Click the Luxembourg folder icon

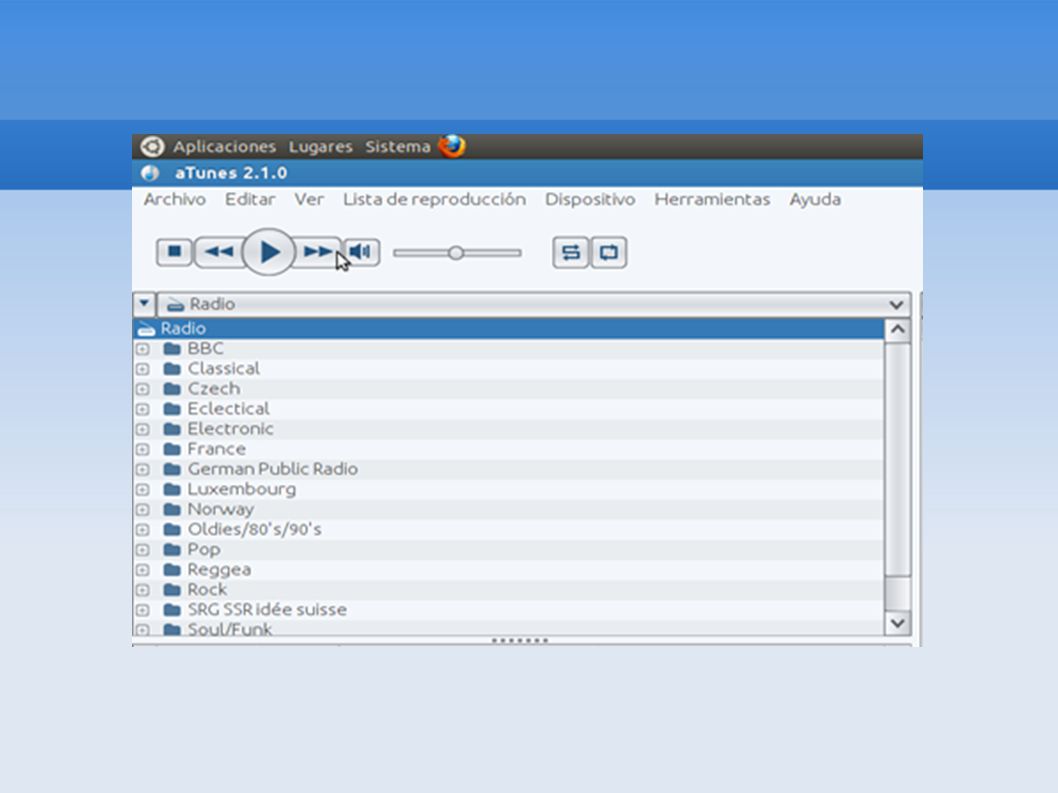172,489
